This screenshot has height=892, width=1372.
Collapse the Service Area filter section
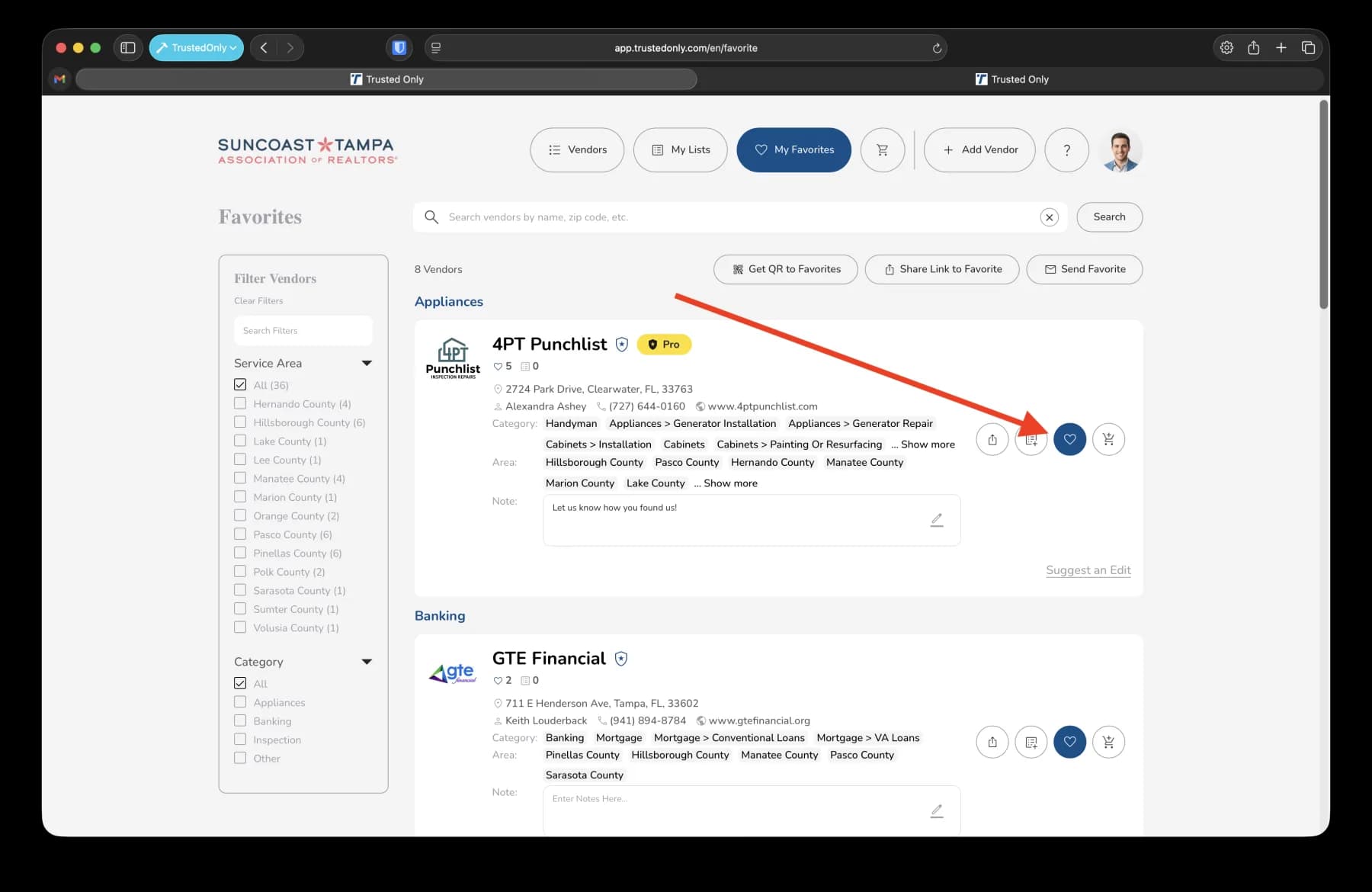click(367, 364)
